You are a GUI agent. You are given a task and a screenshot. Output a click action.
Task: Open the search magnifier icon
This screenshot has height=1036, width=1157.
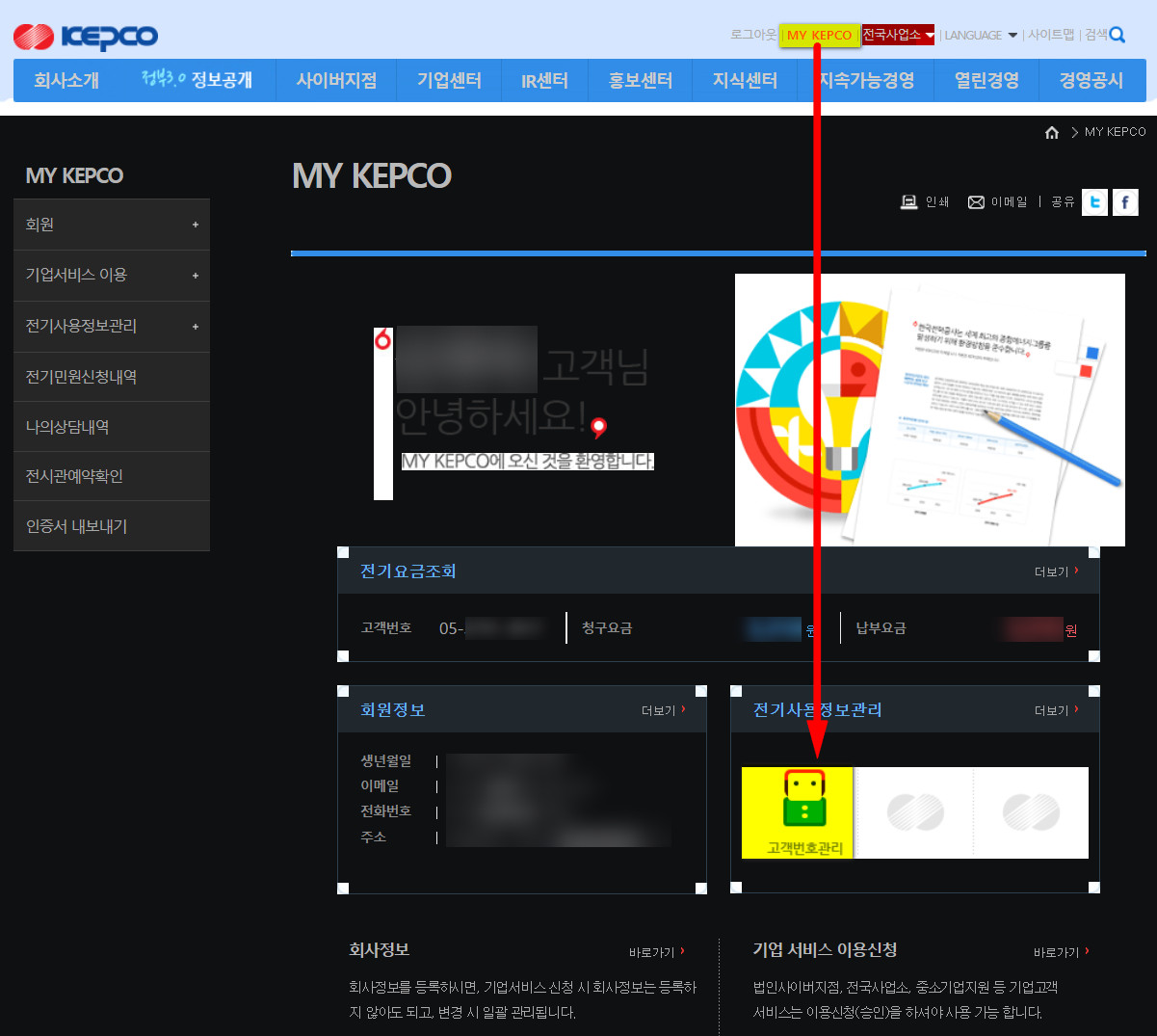(1117, 35)
